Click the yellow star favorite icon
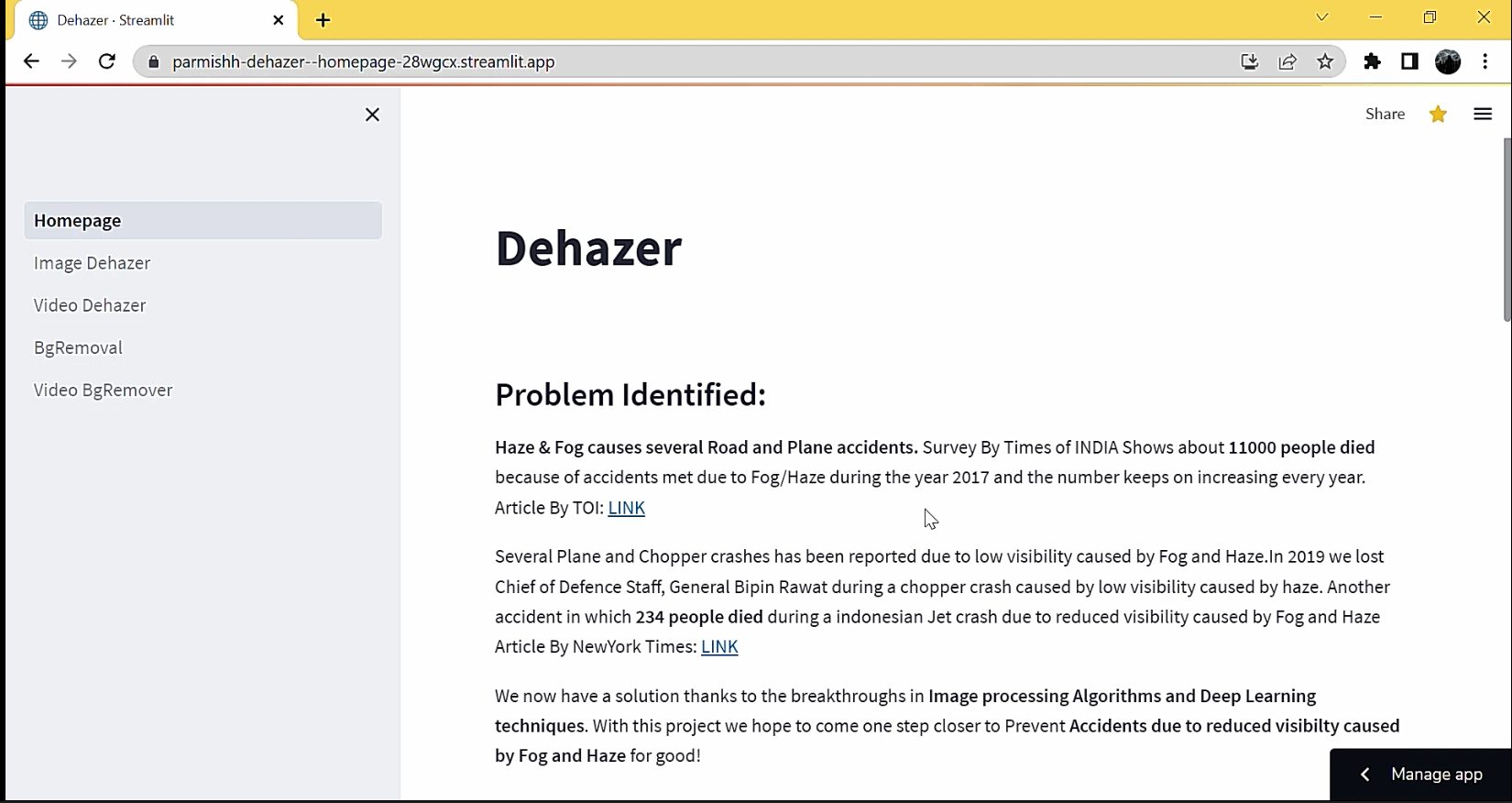Viewport: 1512px width, 803px height. point(1438,114)
